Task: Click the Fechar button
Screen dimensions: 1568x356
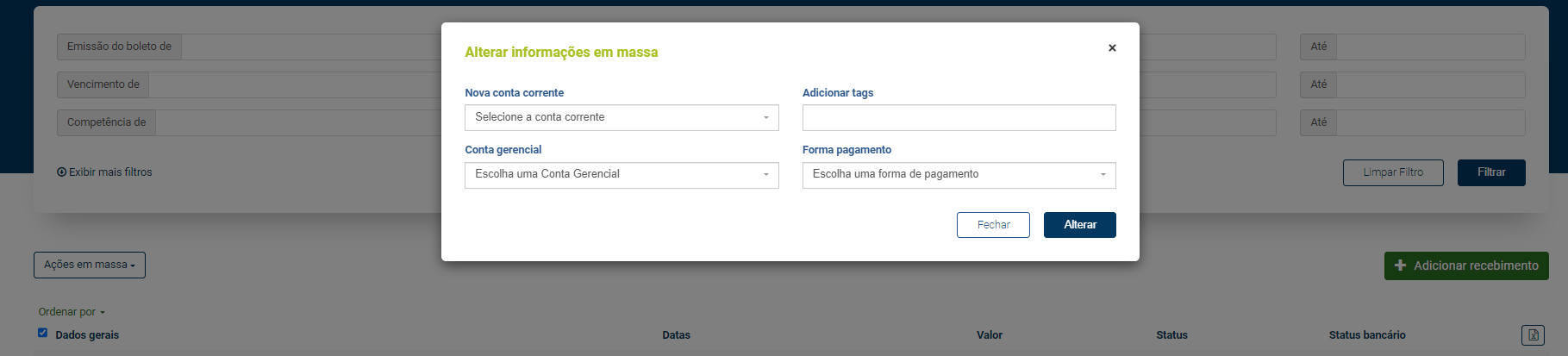Action: pos(993,225)
